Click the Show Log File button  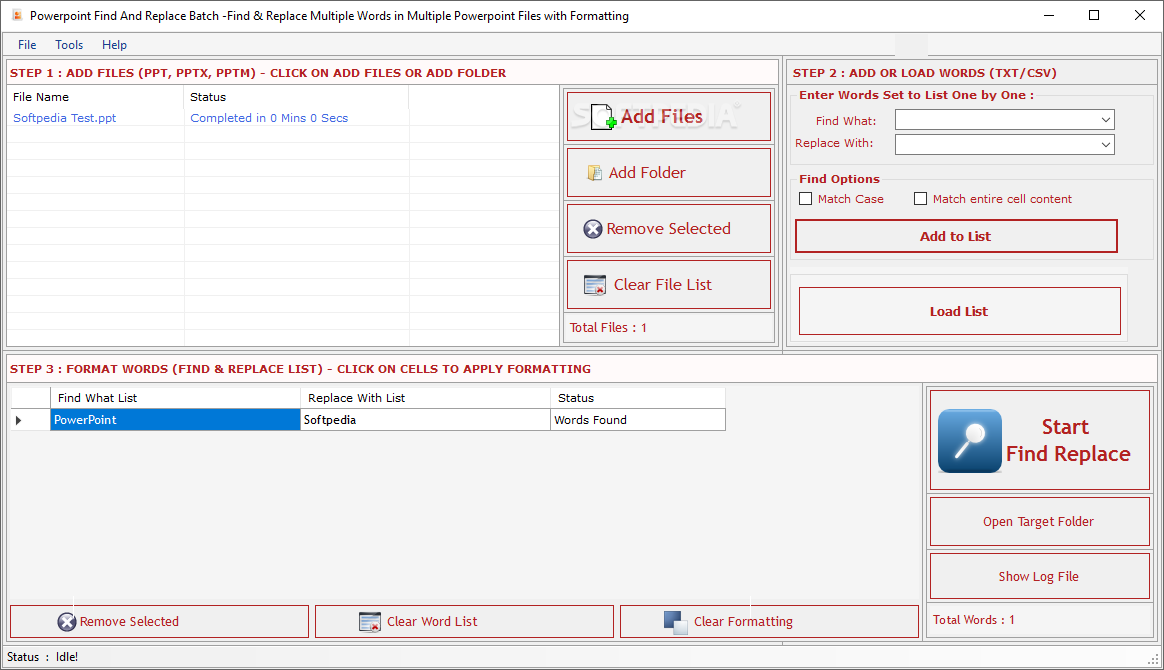point(1039,577)
